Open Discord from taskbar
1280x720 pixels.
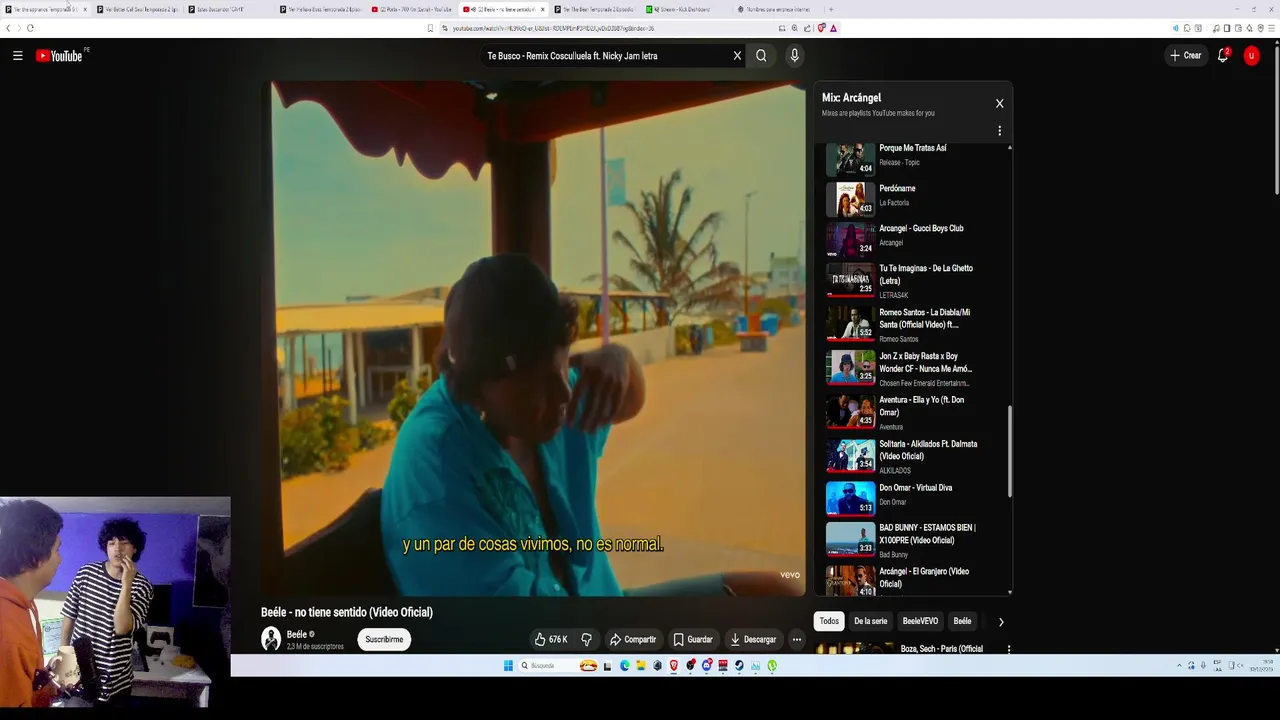pyautogui.click(x=706, y=666)
